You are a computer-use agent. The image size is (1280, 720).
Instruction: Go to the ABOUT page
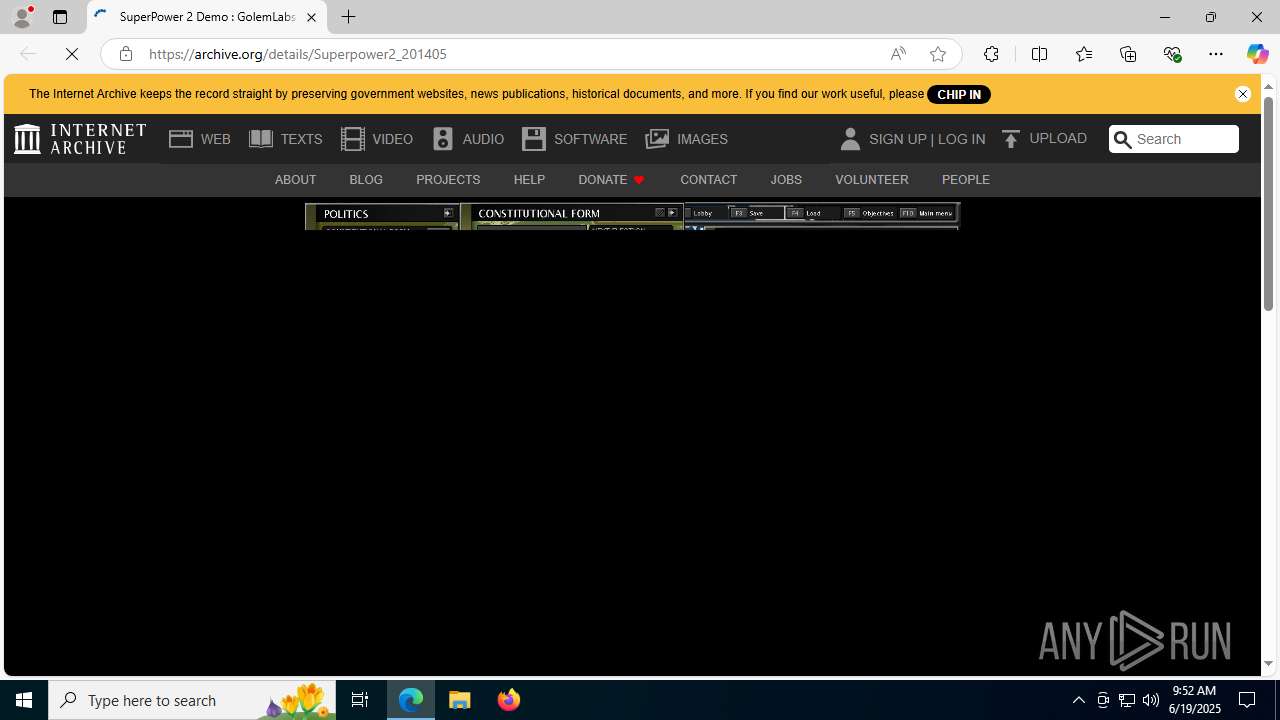tap(295, 180)
